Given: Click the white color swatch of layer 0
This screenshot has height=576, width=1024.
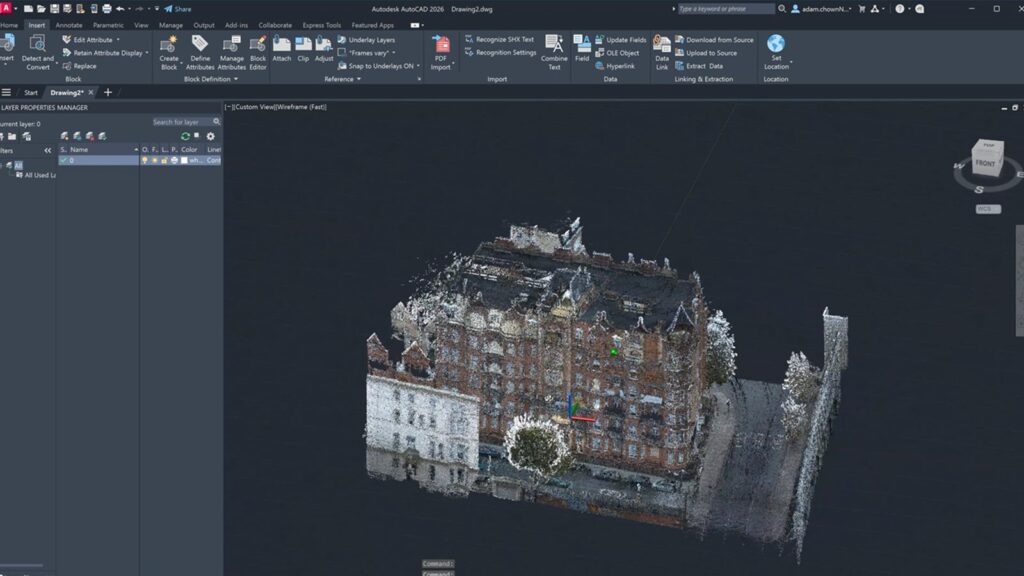Looking at the screenshot, I should 184,160.
